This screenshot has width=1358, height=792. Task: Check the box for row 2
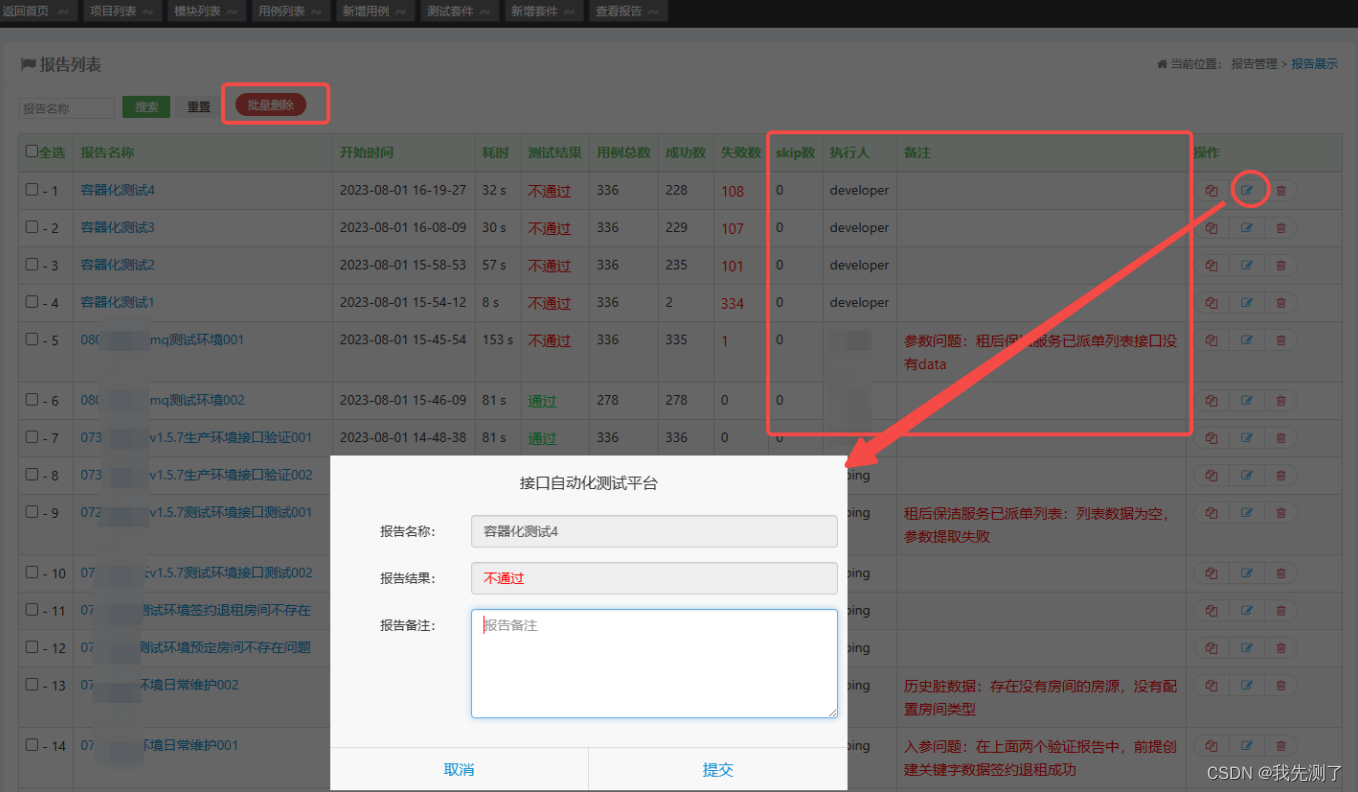point(32,227)
